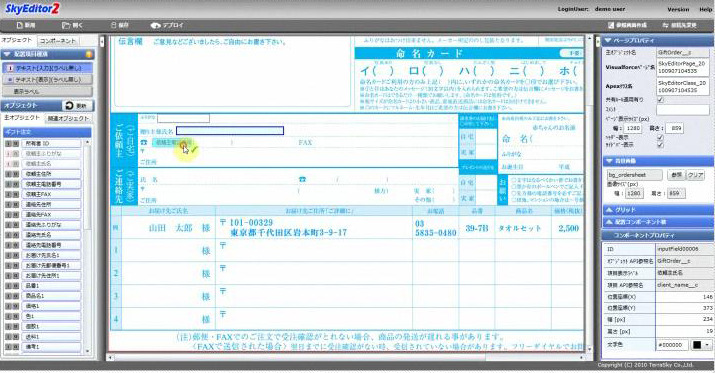Toggle the sharing rule checkbox in page properties
The image size is (715, 373).
660,99
